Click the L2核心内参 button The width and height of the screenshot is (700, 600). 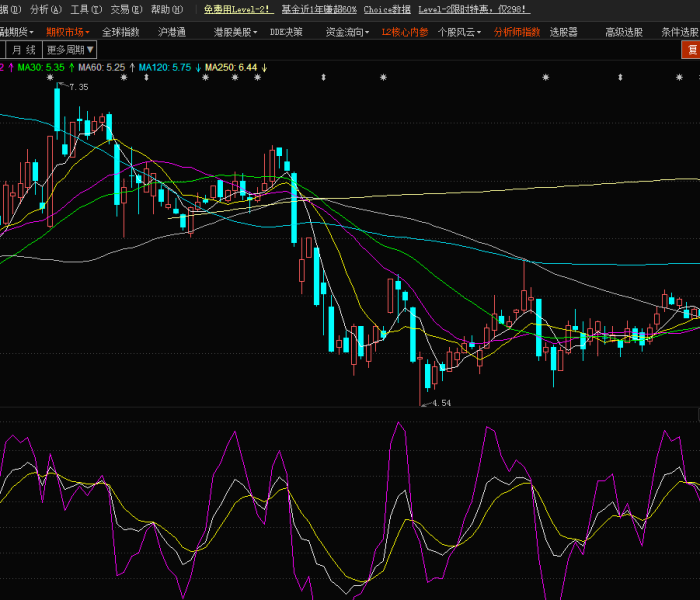(405, 32)
